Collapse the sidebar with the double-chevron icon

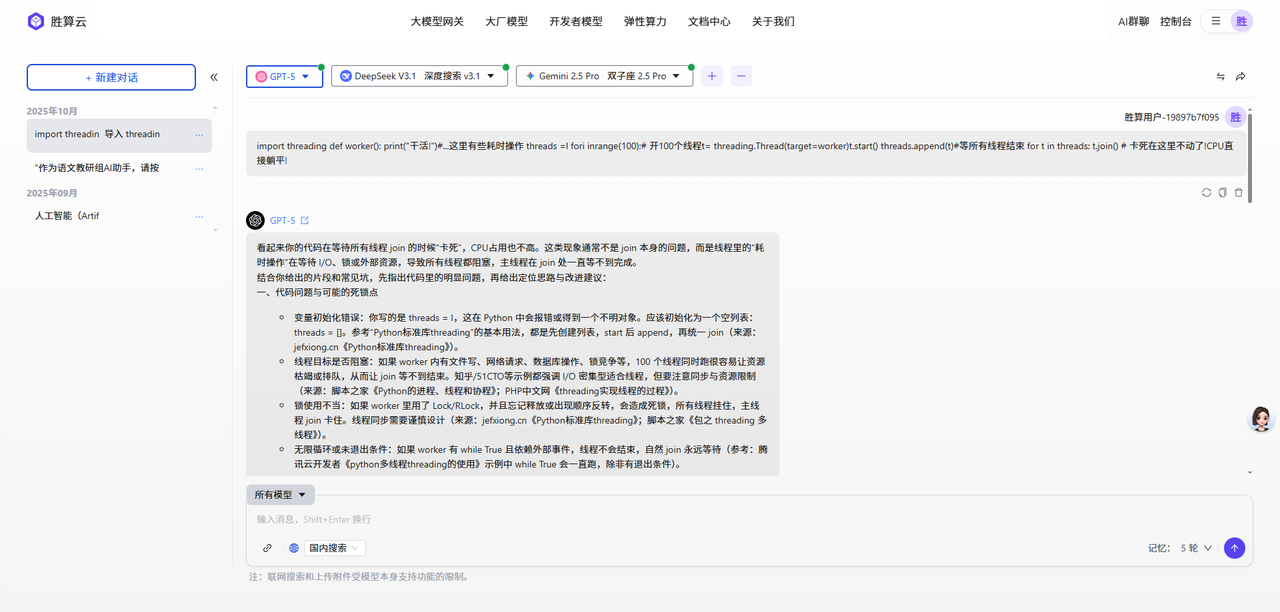214,77
